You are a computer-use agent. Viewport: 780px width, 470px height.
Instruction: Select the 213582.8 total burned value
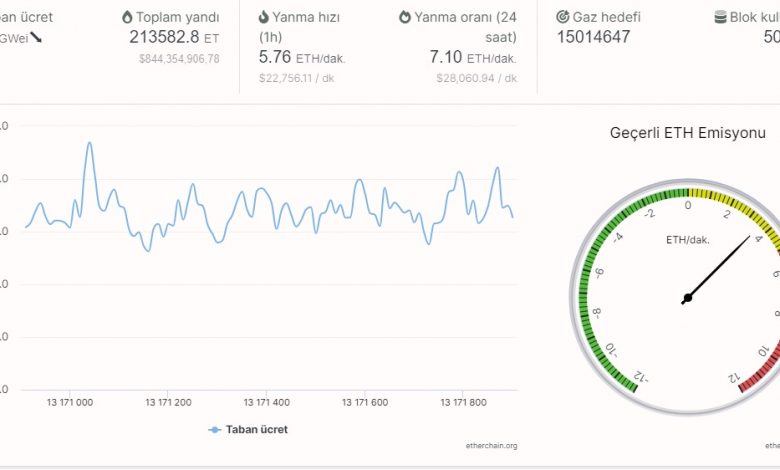[x=164, y=37]
